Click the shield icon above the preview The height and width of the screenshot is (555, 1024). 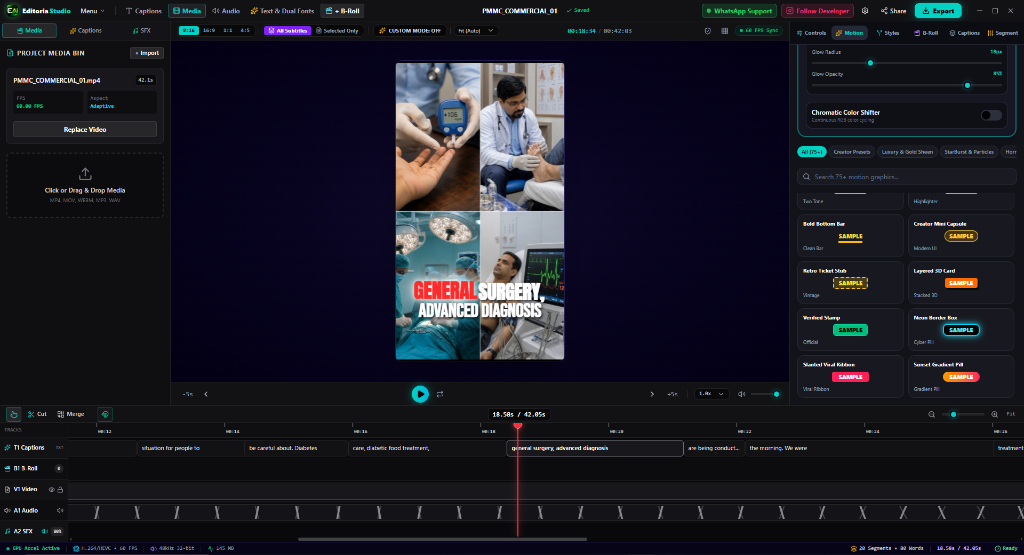click(x=708, y=31)
